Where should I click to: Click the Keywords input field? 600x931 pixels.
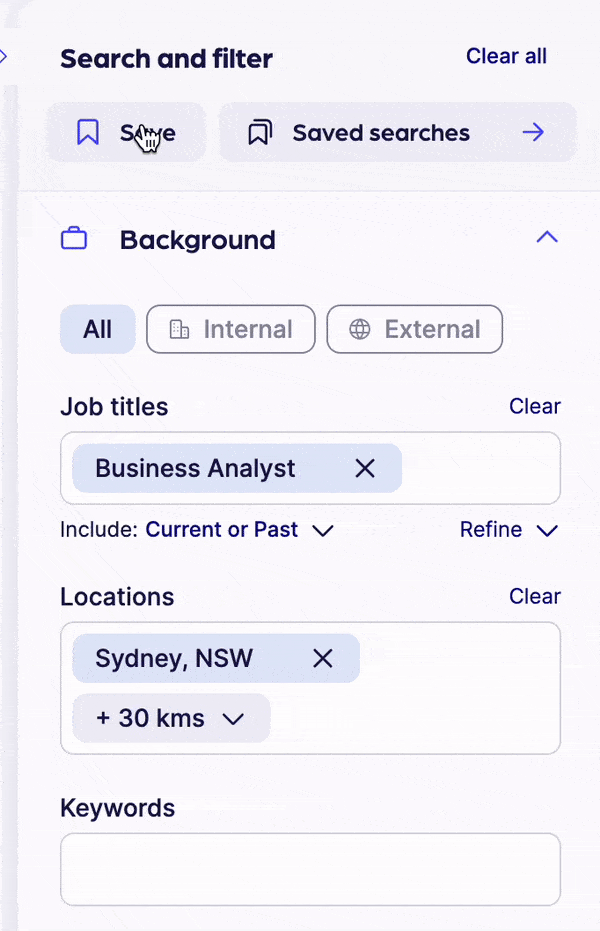(310, 869)
